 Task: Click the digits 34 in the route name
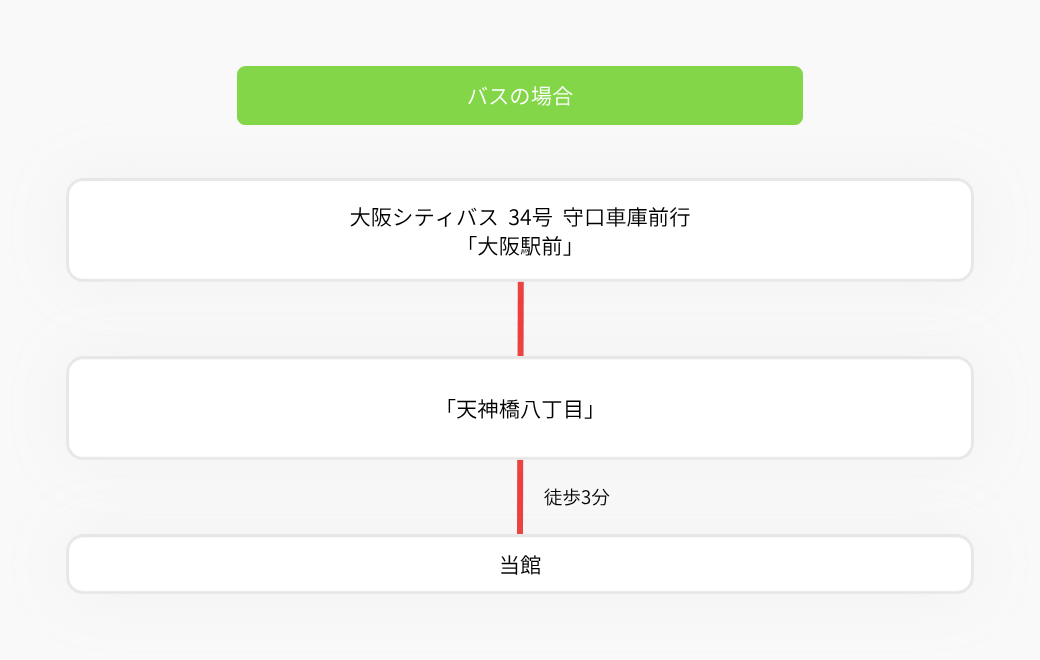pos(519,218)
